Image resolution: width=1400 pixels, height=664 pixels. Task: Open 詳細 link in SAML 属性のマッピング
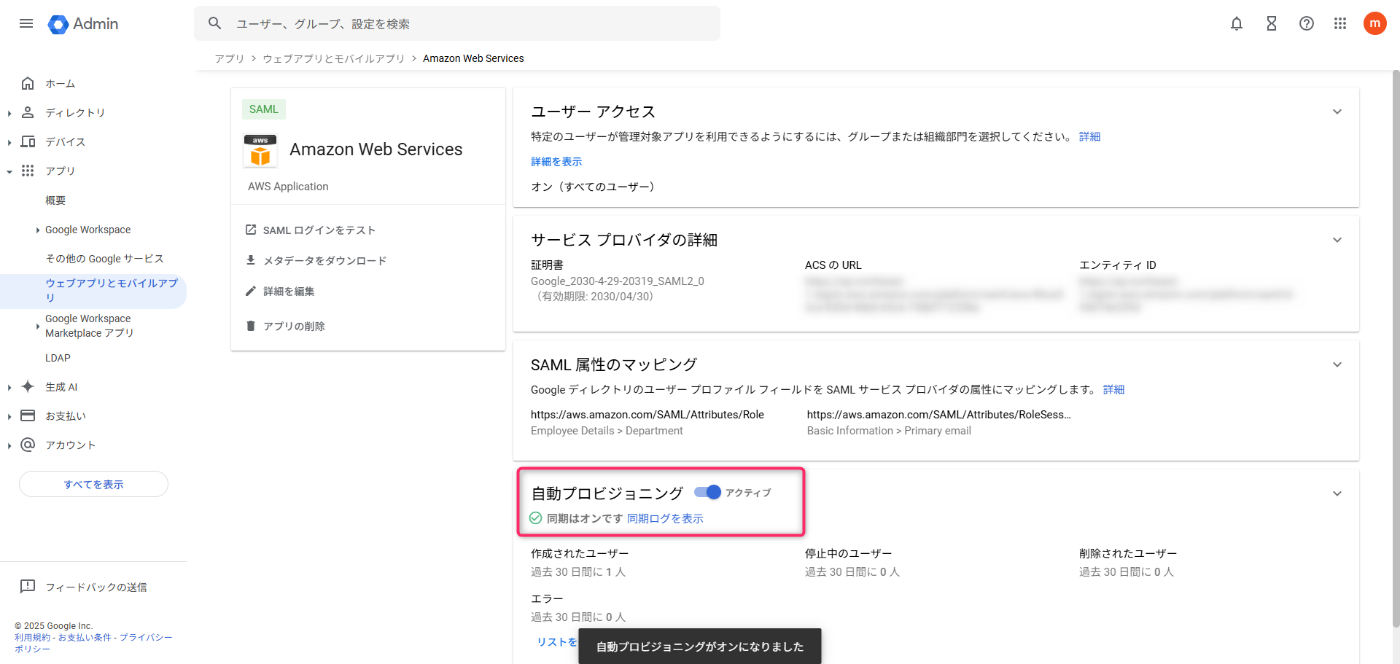point(1114,389)
